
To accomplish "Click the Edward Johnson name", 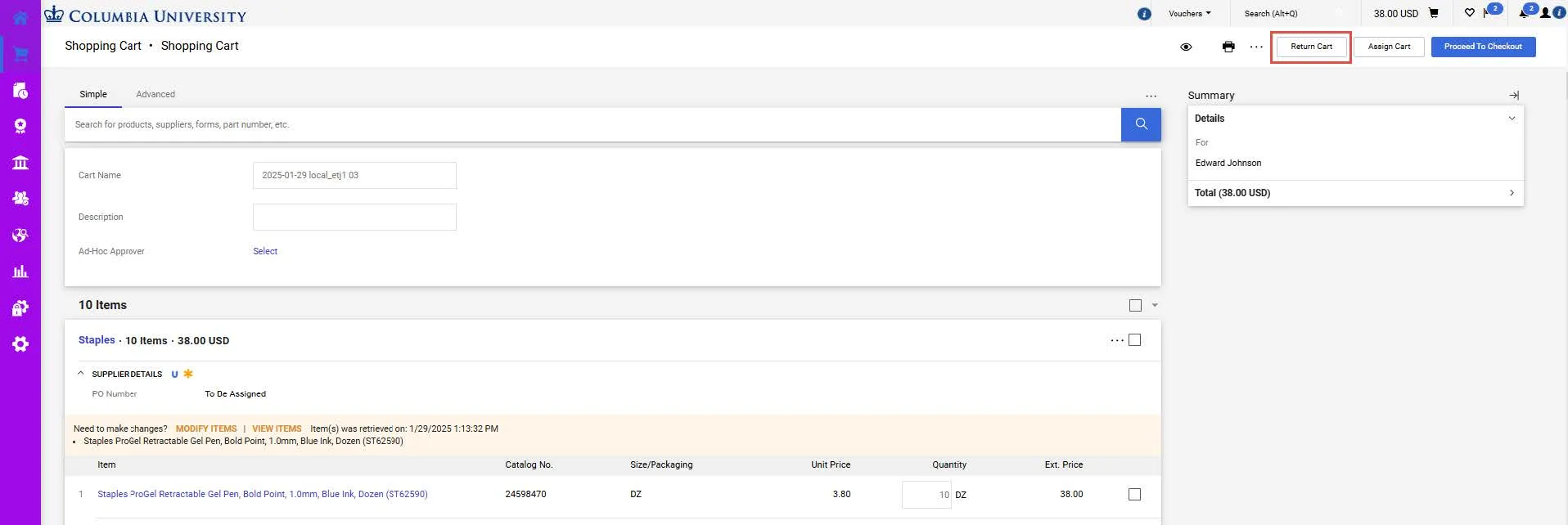I will [1228, 163].
